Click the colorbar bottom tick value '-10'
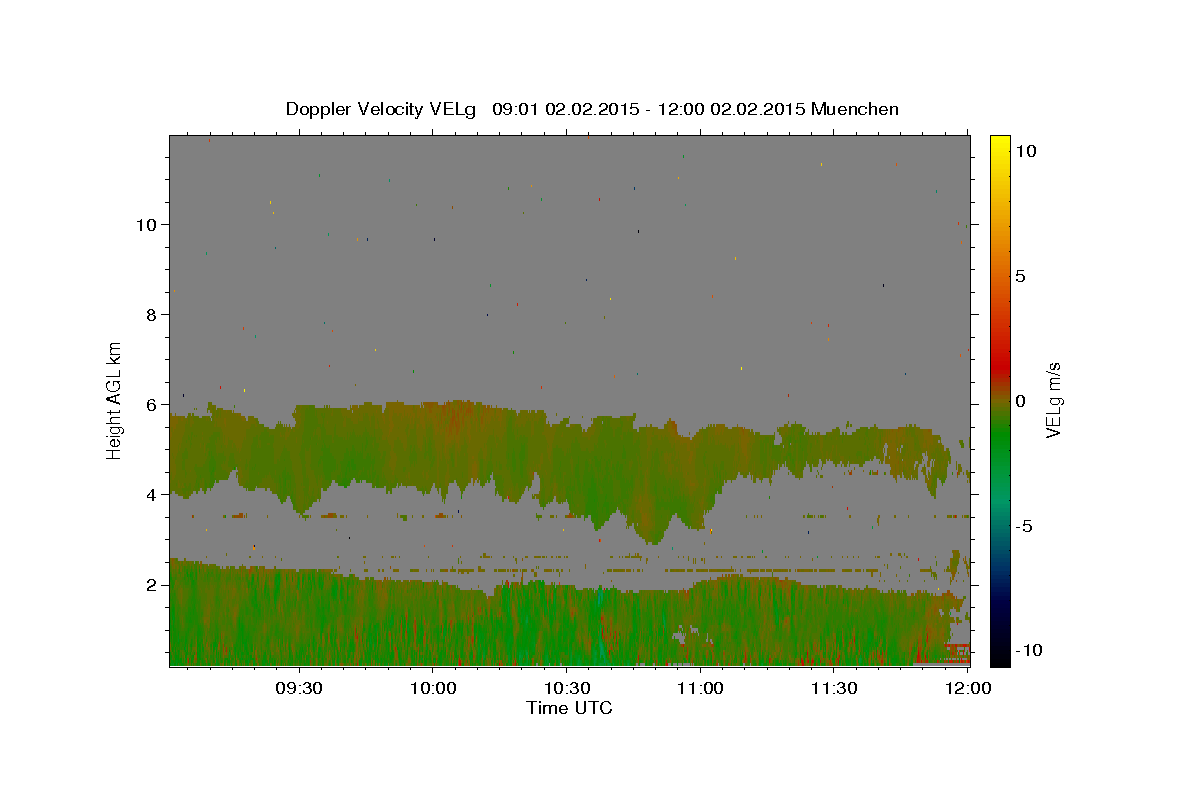The height and width of the screenshot is (800, 1200). 1028,650
